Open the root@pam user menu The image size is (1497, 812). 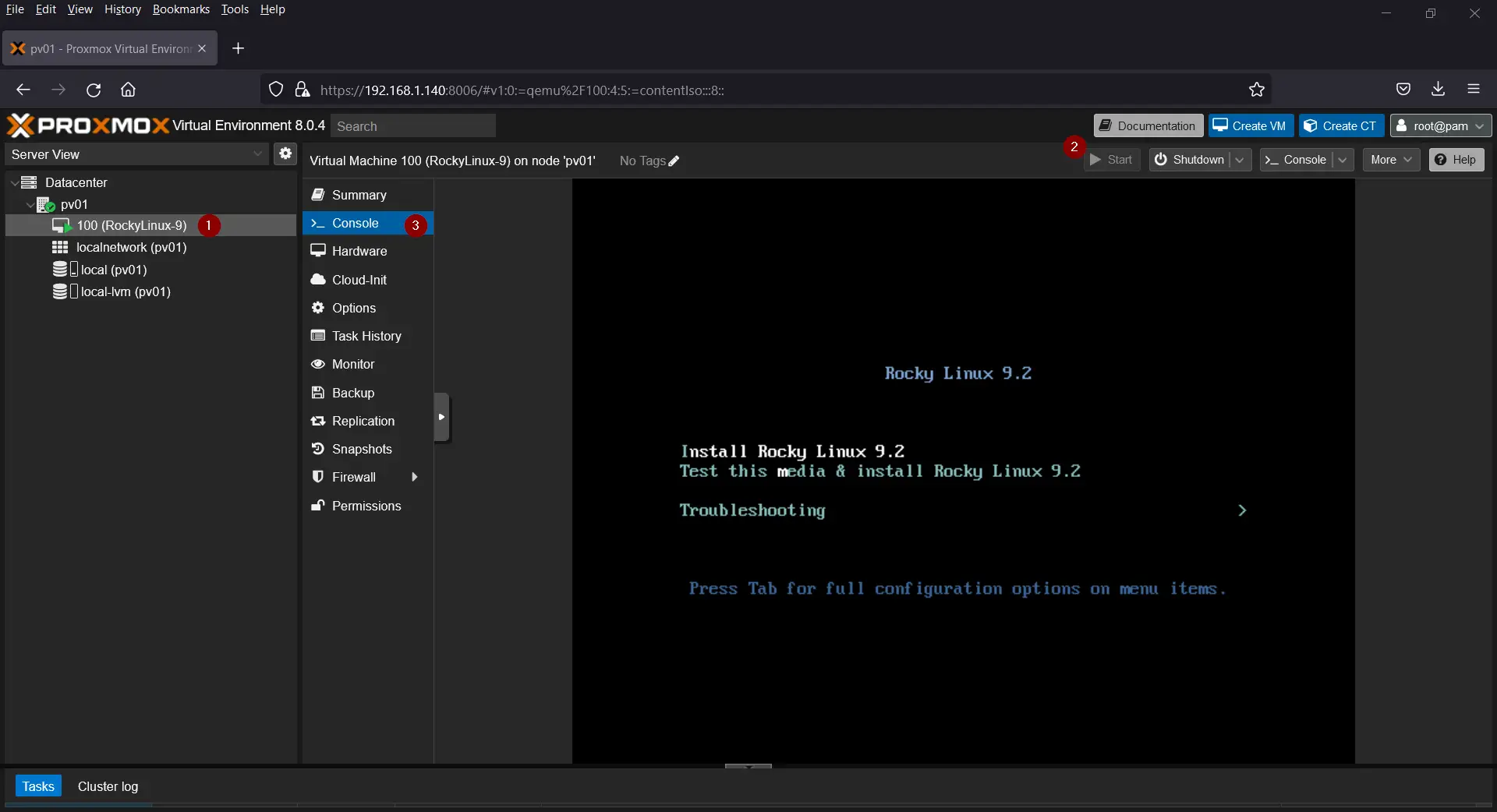[x=1441, y=125]
